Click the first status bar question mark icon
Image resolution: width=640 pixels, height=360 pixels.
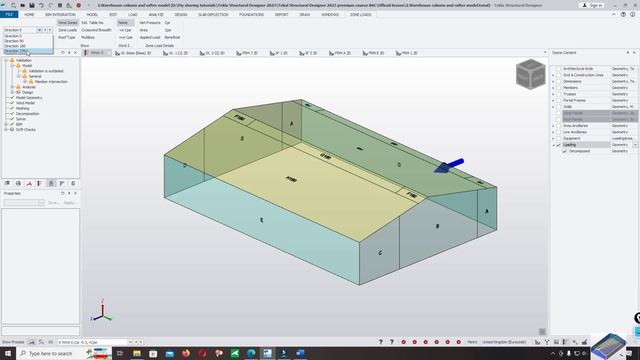point(381,342)
